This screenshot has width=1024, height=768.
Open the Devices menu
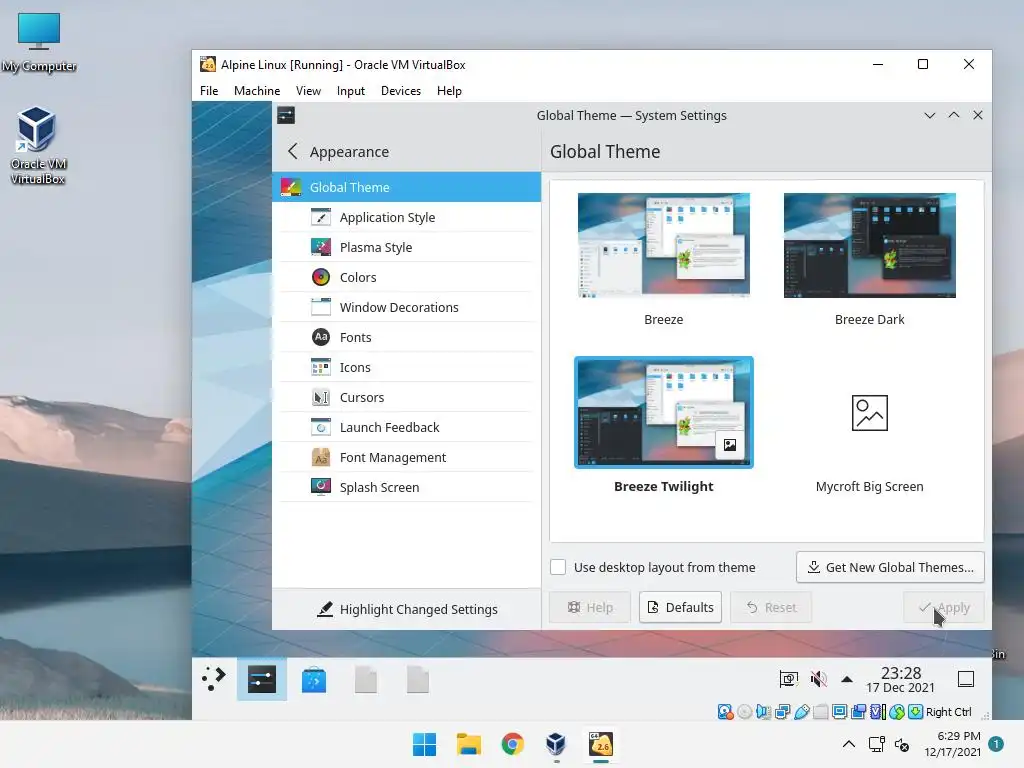(401, 91)
